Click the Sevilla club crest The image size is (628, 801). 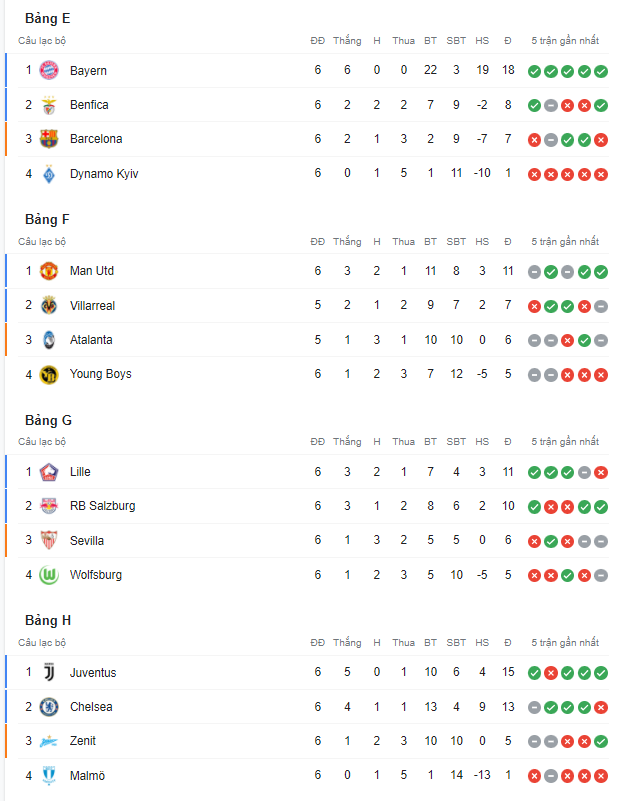coord(49,540)
